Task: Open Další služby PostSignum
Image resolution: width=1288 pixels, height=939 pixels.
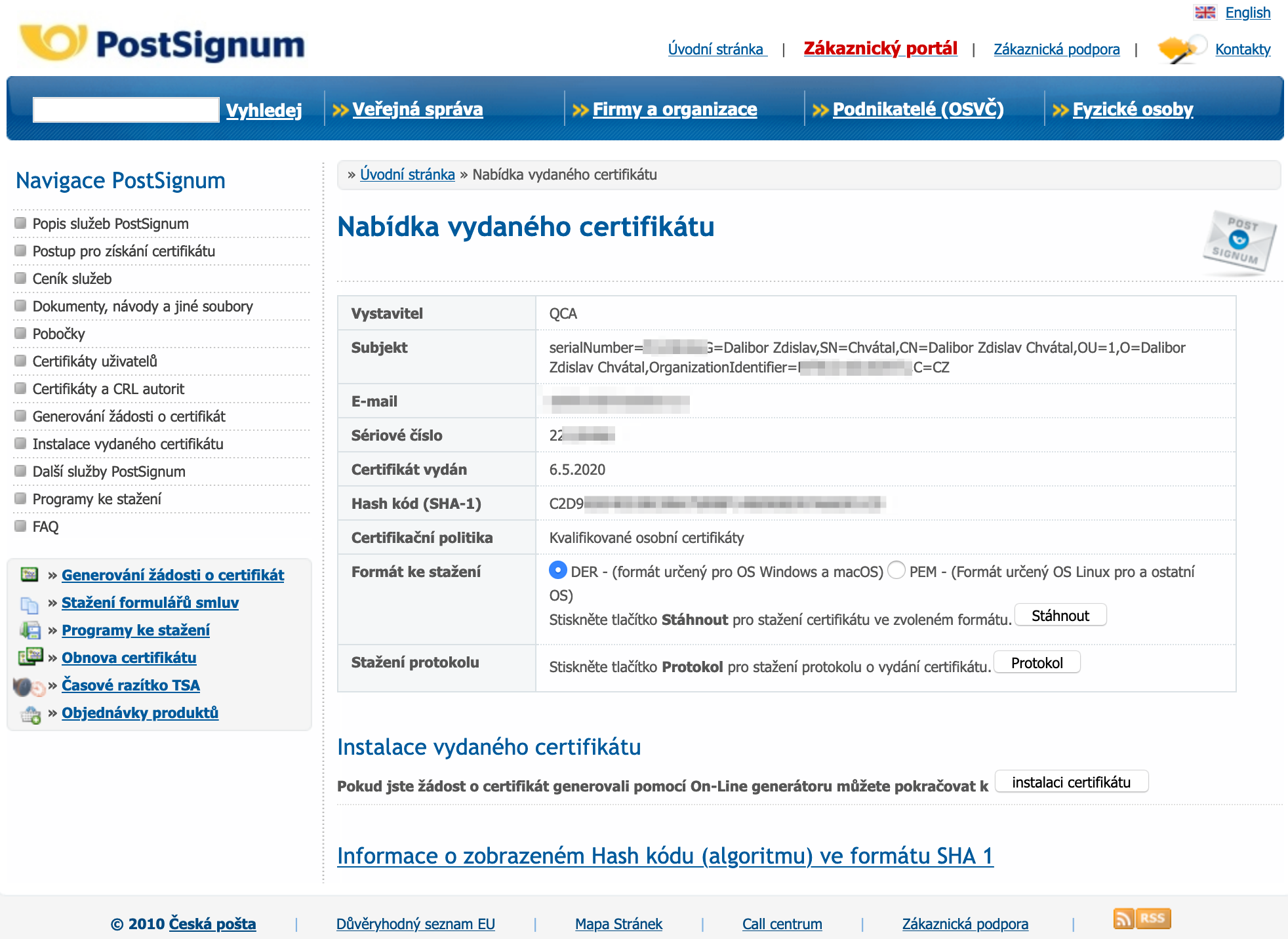Action: pyautogui.click(x=110, y=471)
